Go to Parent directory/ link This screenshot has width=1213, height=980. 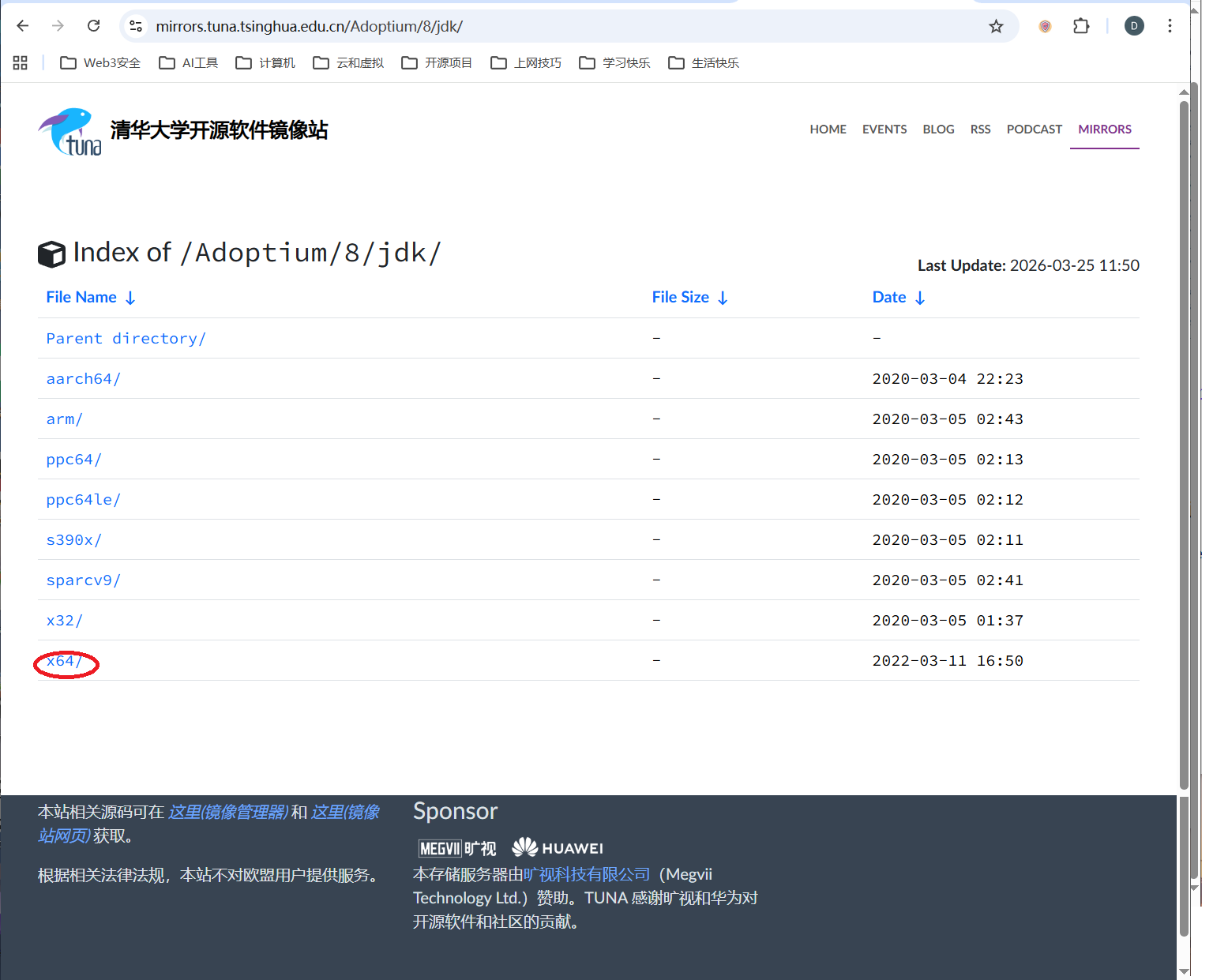126,339
